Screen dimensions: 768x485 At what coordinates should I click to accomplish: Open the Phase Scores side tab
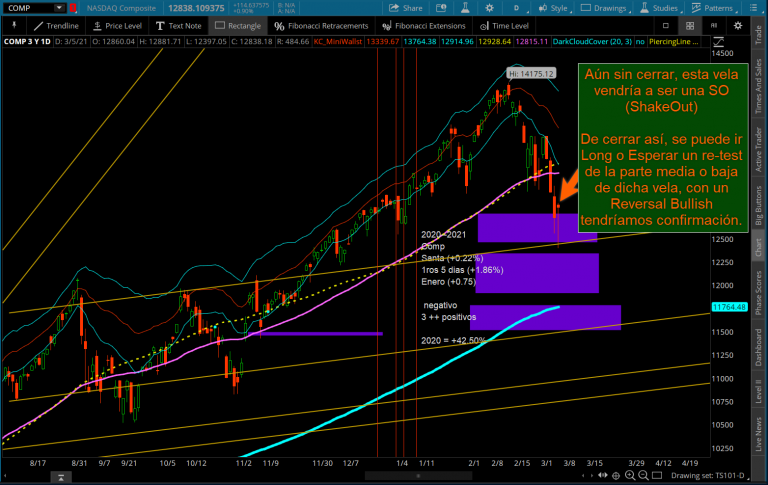click(x=759, y=292)
